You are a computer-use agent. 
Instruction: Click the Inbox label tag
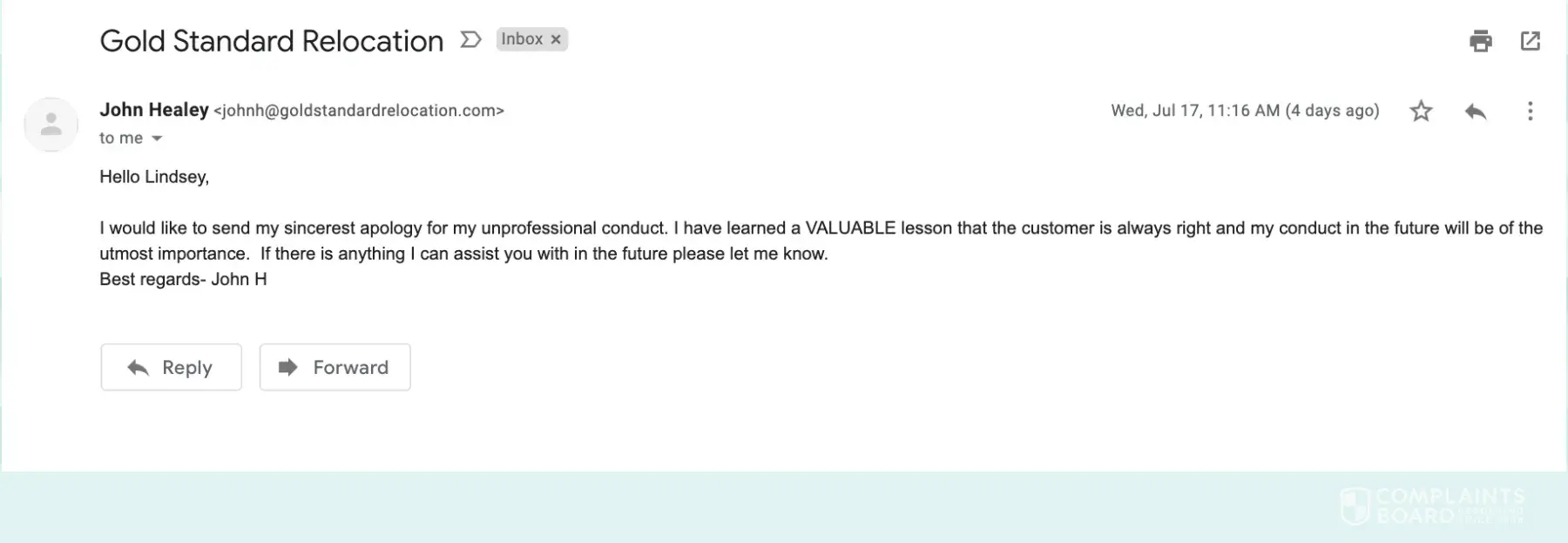click(522, 39)
